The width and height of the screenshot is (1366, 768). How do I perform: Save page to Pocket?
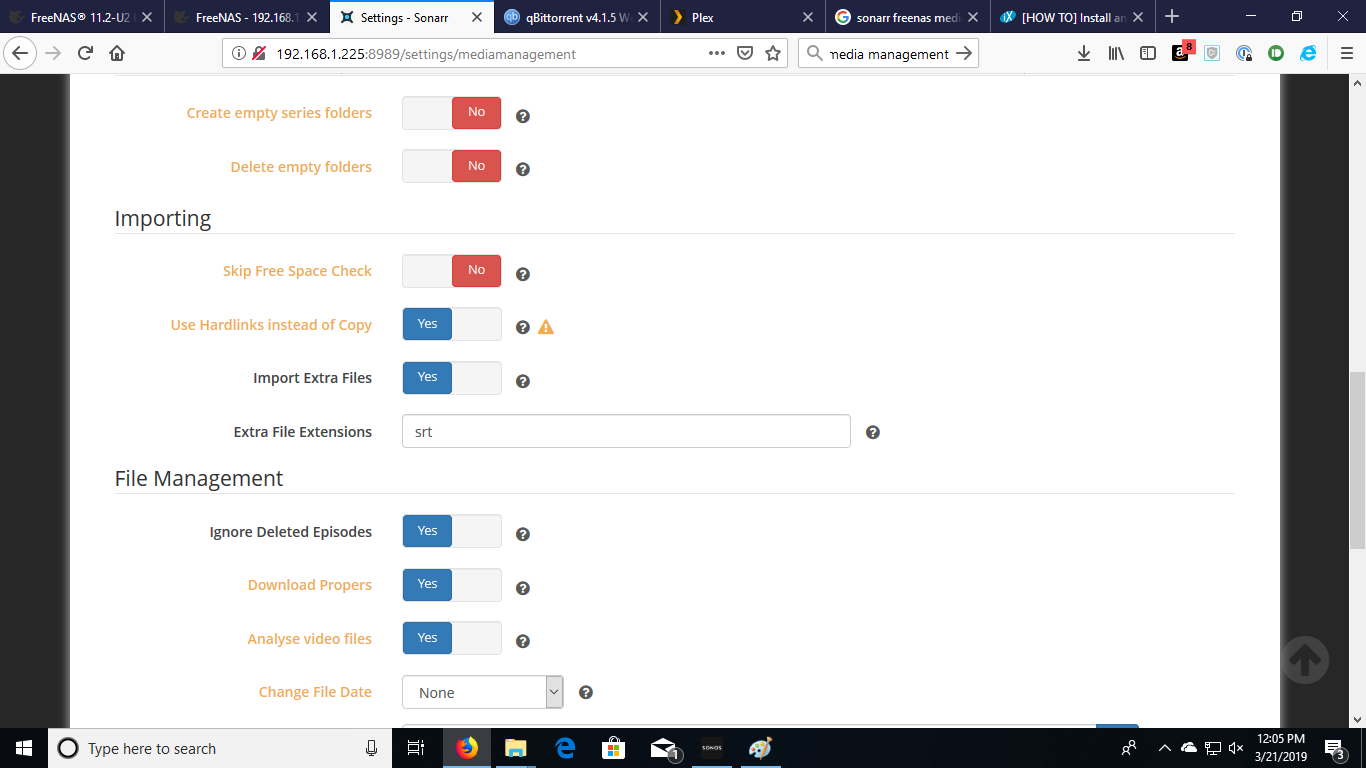click(745, 54)
